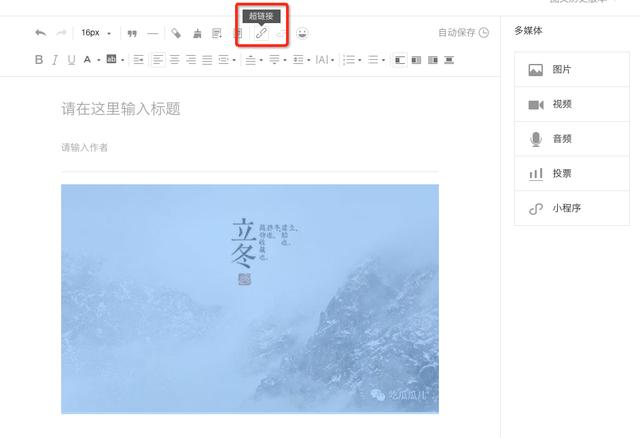Toggle bold formatting
640x438 pixels.
pos(39,60)
